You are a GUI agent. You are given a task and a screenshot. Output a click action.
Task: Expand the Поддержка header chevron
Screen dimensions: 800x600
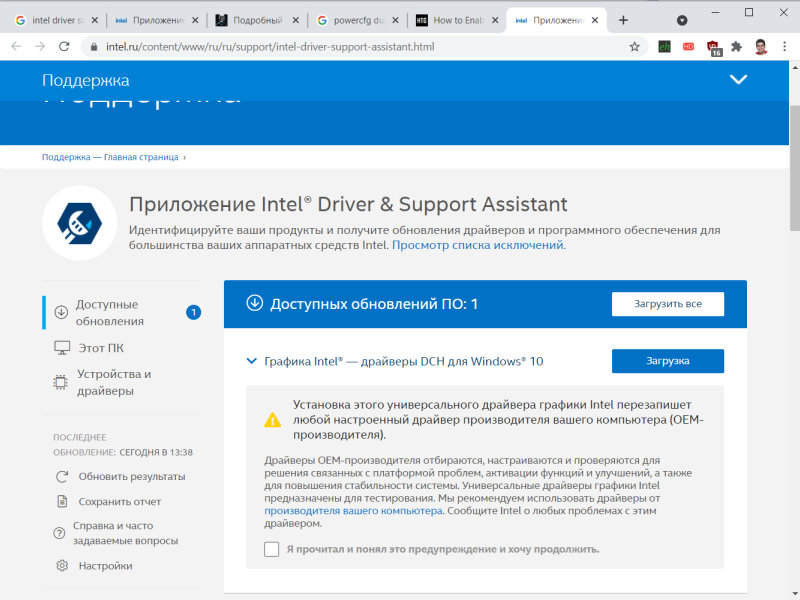click(738, 79)
